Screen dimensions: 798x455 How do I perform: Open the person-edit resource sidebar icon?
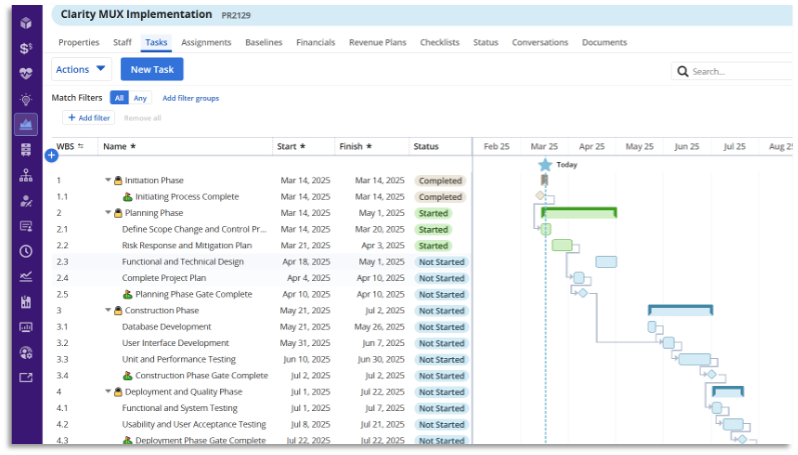pos(26,201)
